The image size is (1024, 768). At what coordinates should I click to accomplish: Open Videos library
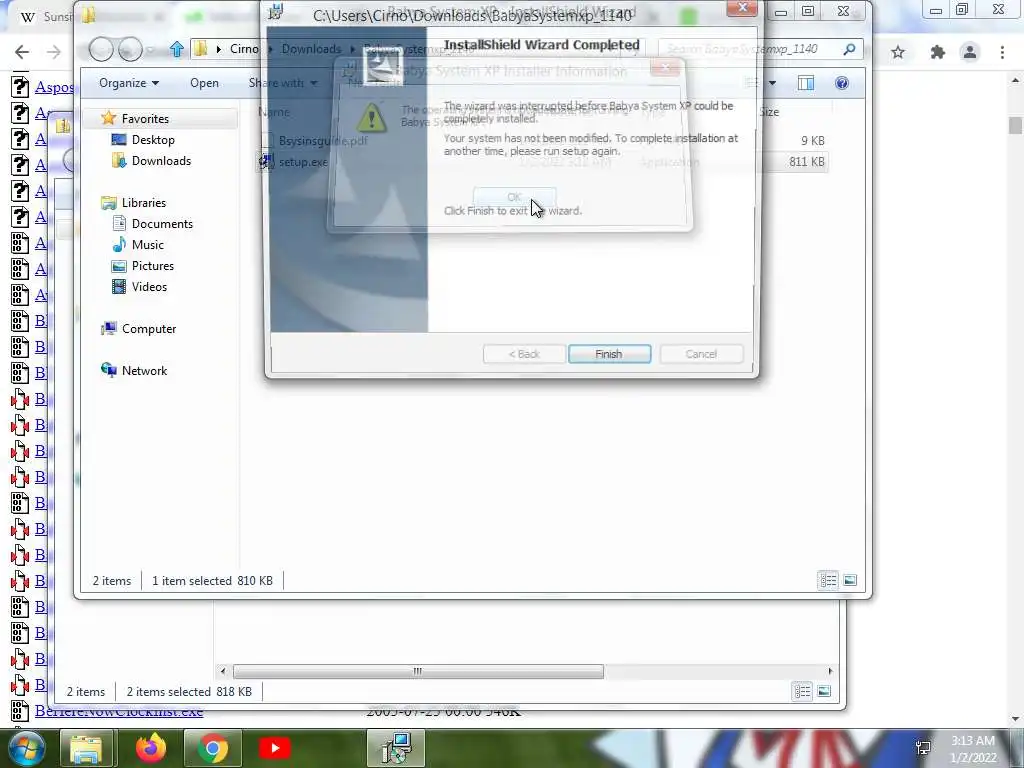pyautogui.click(x=149, y=287)
